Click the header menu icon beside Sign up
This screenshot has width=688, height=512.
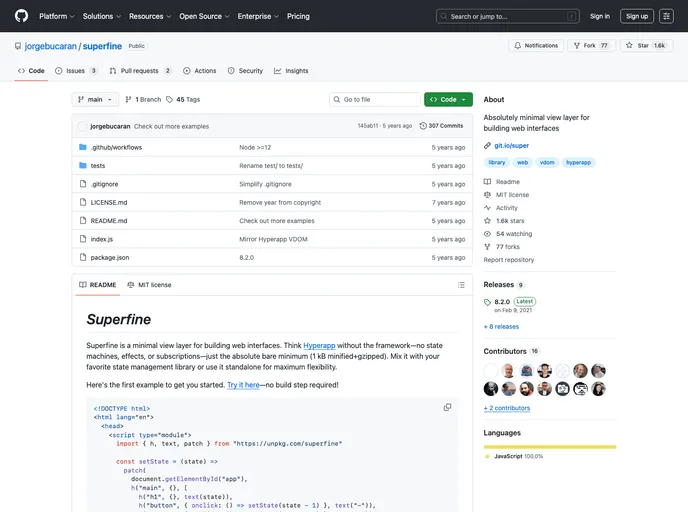[666, 16]
